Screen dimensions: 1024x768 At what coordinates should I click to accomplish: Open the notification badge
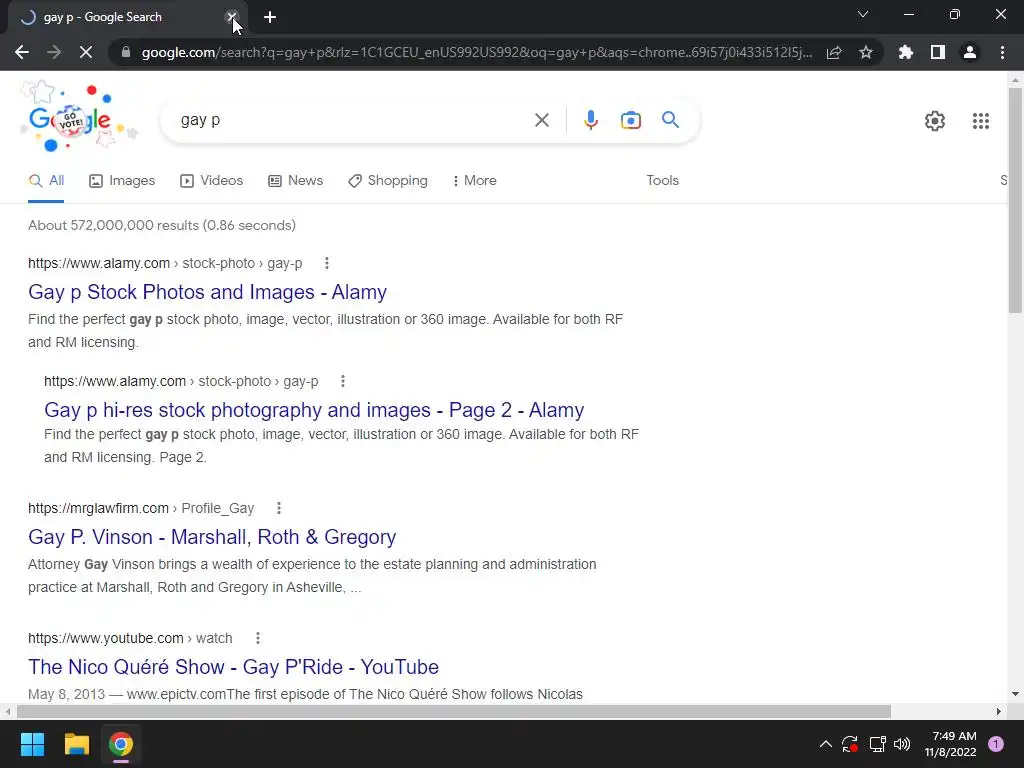(996, 744)
